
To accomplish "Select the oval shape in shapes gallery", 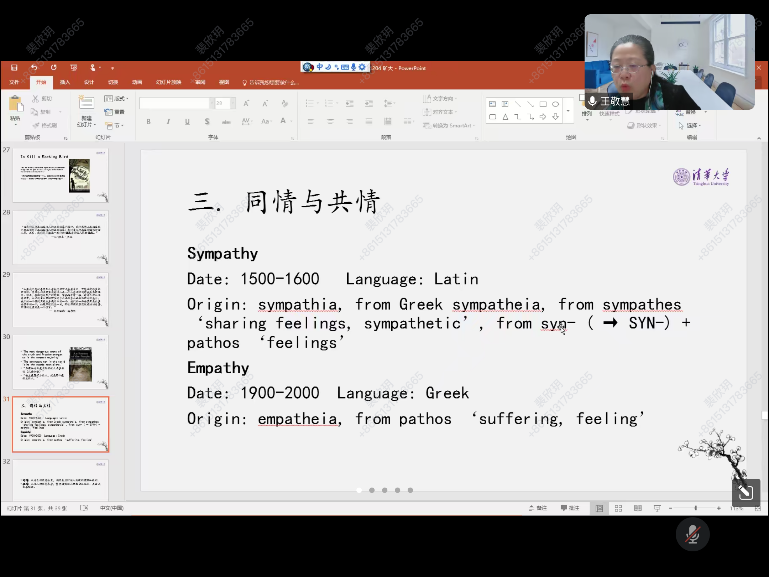I will click(555, 104).
